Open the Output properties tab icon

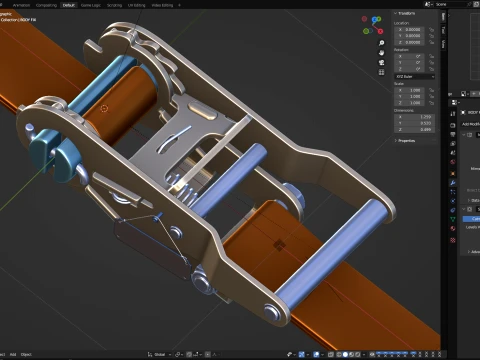[x=453, y=134]
